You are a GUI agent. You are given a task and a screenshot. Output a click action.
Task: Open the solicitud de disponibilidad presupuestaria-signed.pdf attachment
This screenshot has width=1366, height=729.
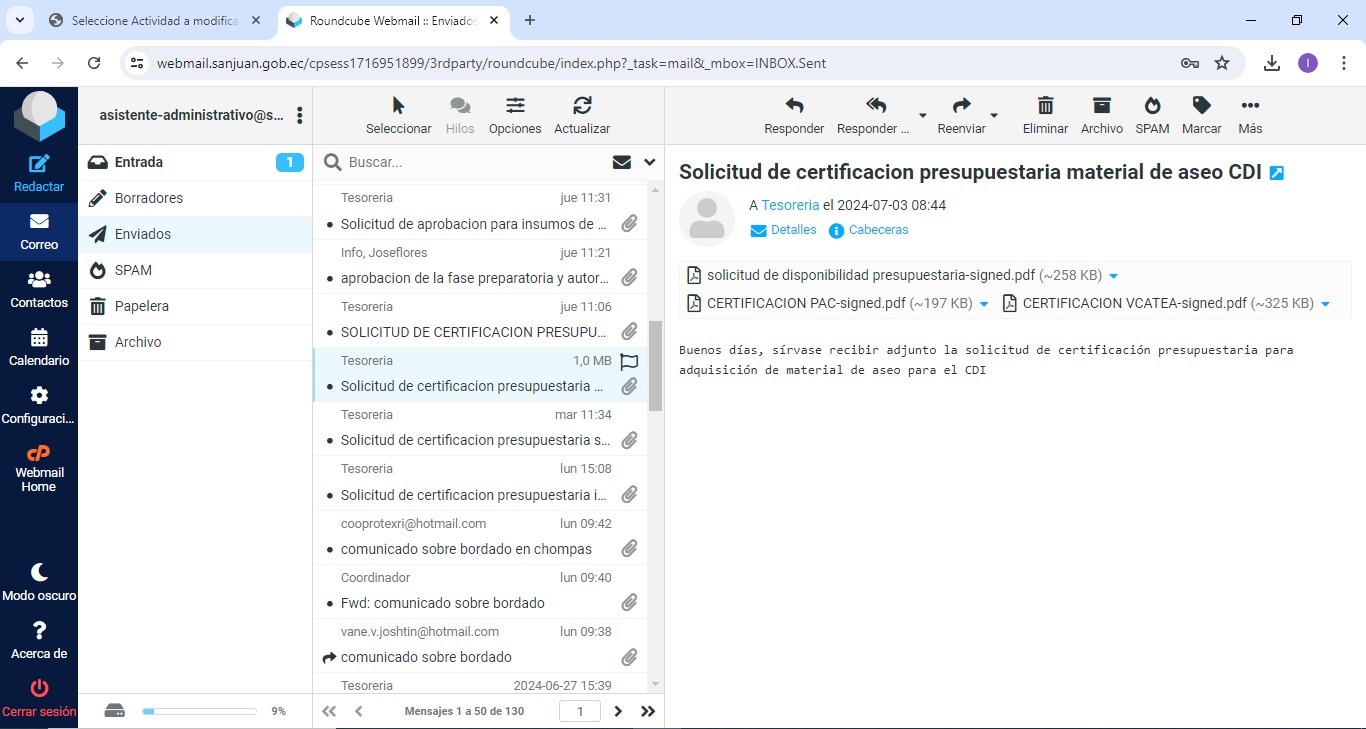870,275
